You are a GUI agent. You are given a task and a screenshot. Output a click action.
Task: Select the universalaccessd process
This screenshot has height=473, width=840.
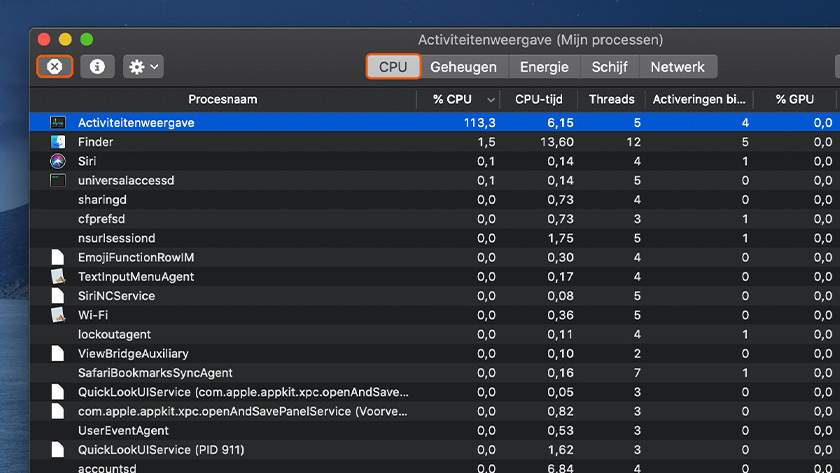(126, 181)
